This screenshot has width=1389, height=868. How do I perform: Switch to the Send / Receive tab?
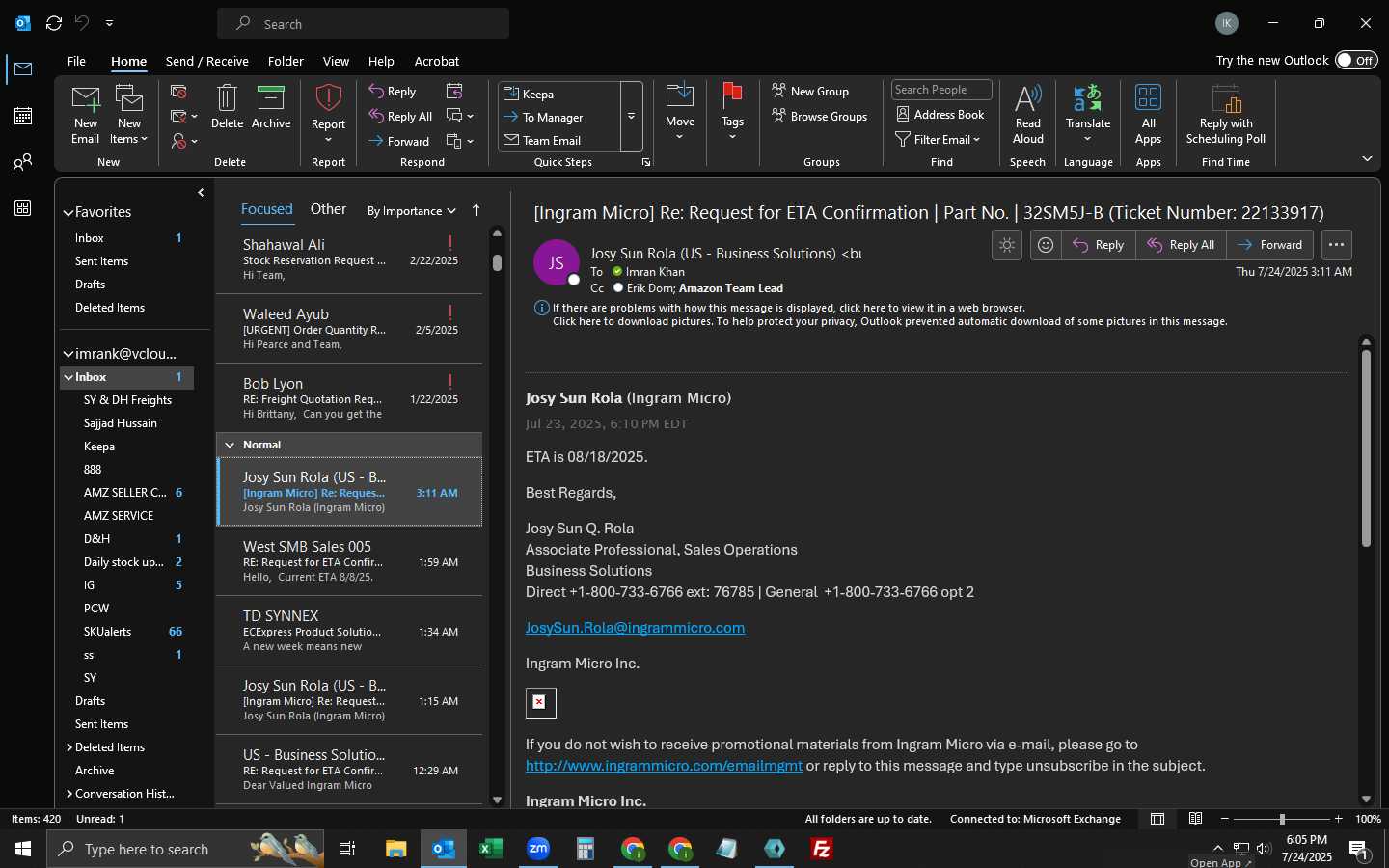point(207,61)
